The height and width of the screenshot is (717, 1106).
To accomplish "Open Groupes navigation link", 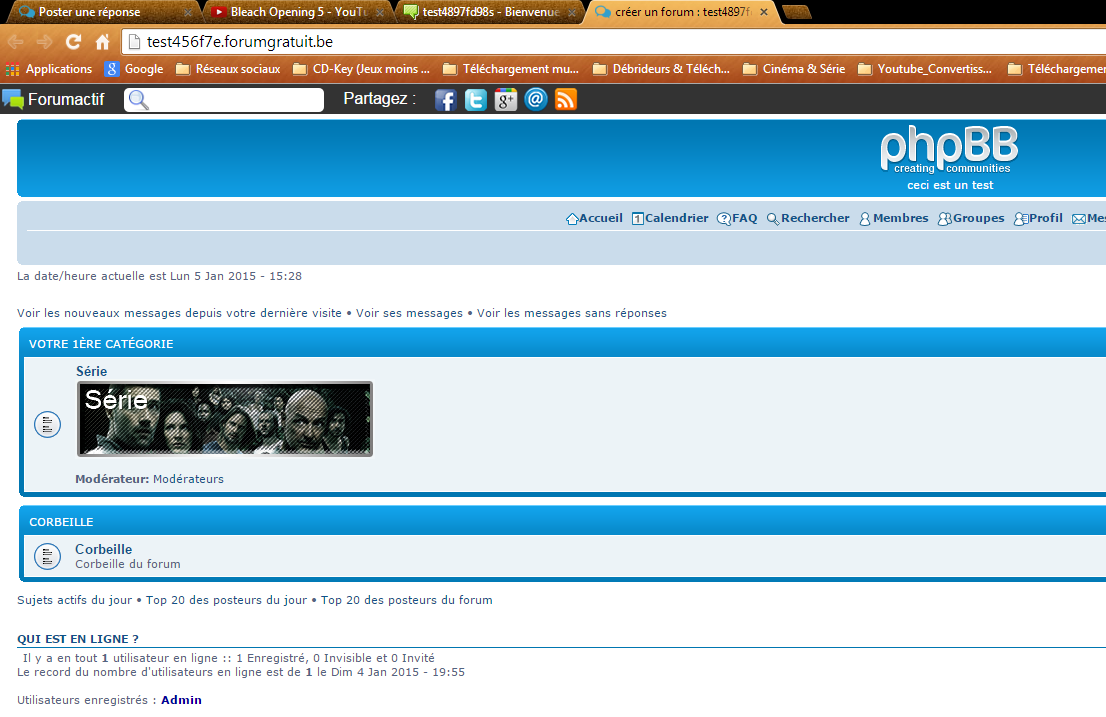I will click(971, 219).
